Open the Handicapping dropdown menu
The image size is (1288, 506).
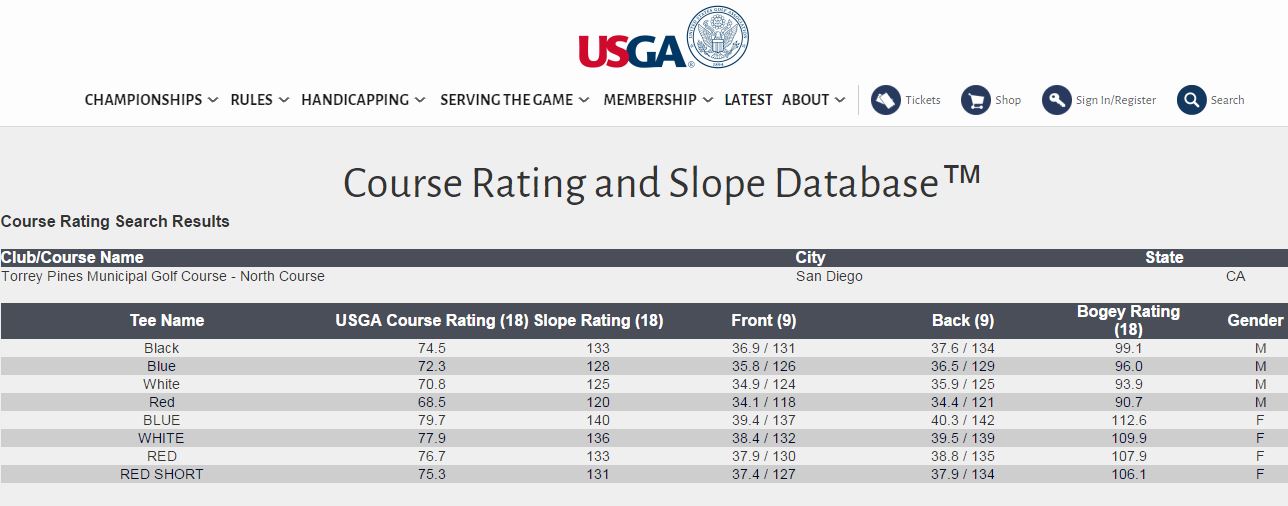click(x=363, y=100)
